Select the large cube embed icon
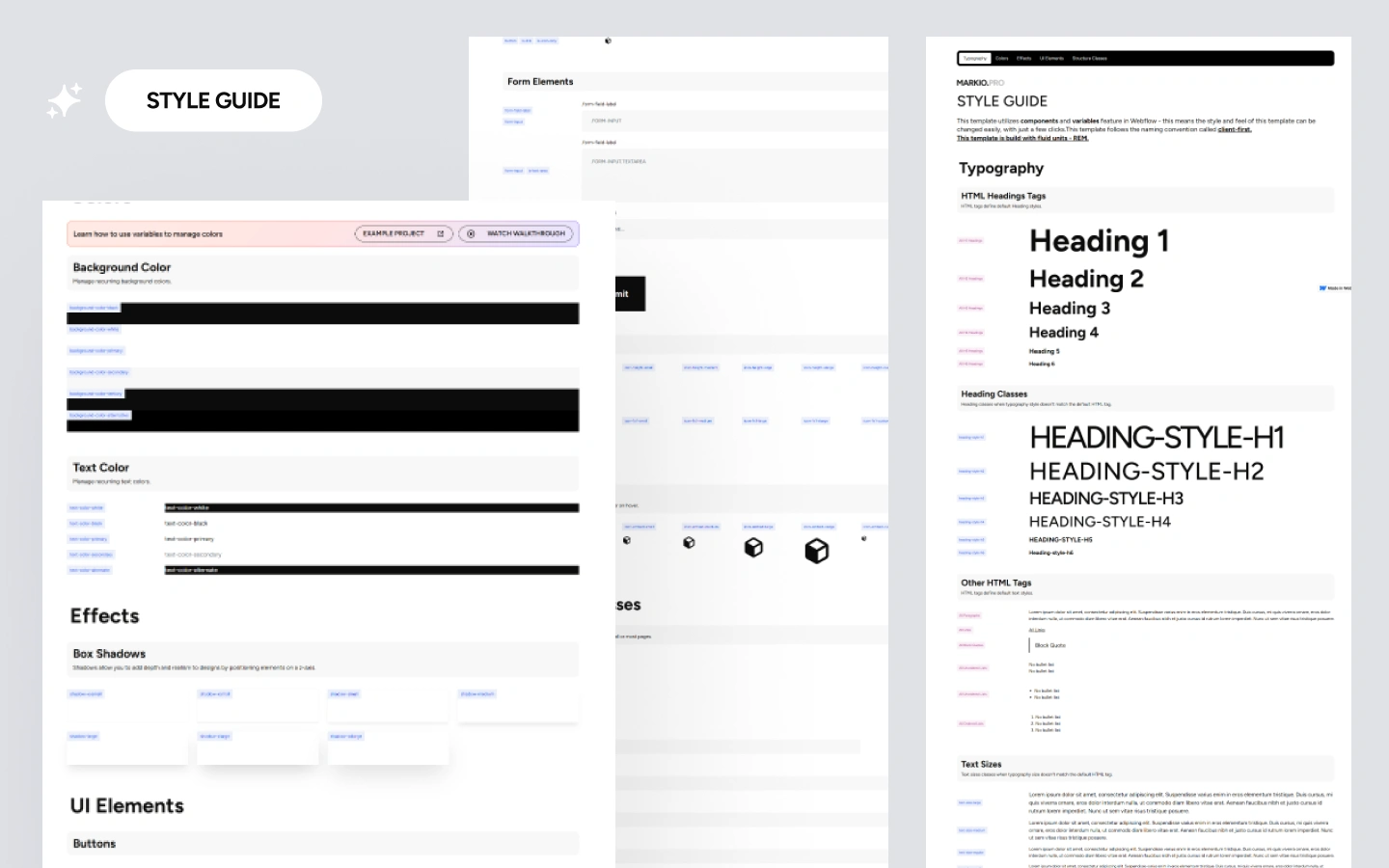 point(755,547)
